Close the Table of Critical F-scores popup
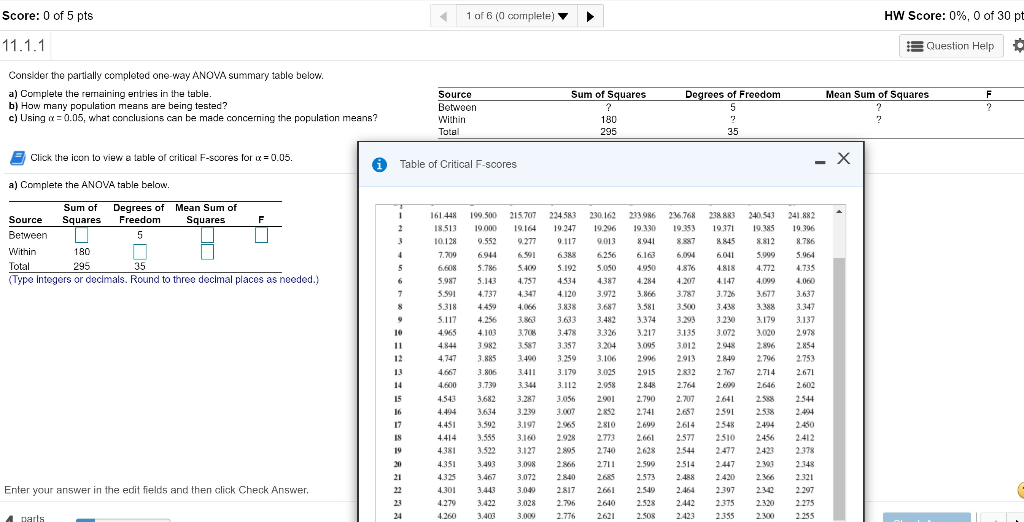The image size is (1024, 522). click(843, 159)
